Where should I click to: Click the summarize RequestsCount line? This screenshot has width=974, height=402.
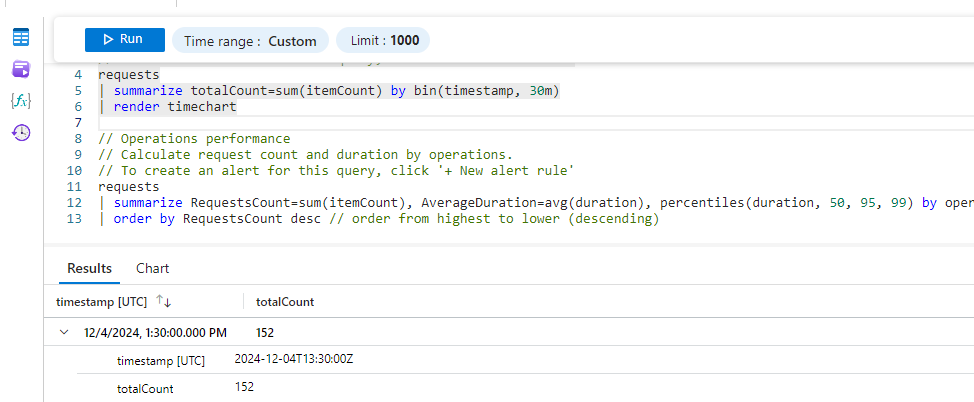click(536, 203)
